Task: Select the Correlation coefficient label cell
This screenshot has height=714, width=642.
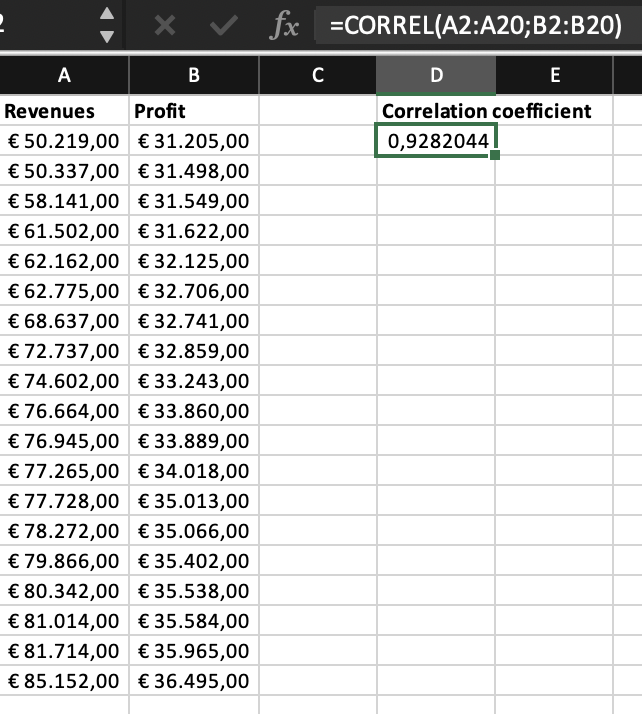Action: [x=436, y=111]
